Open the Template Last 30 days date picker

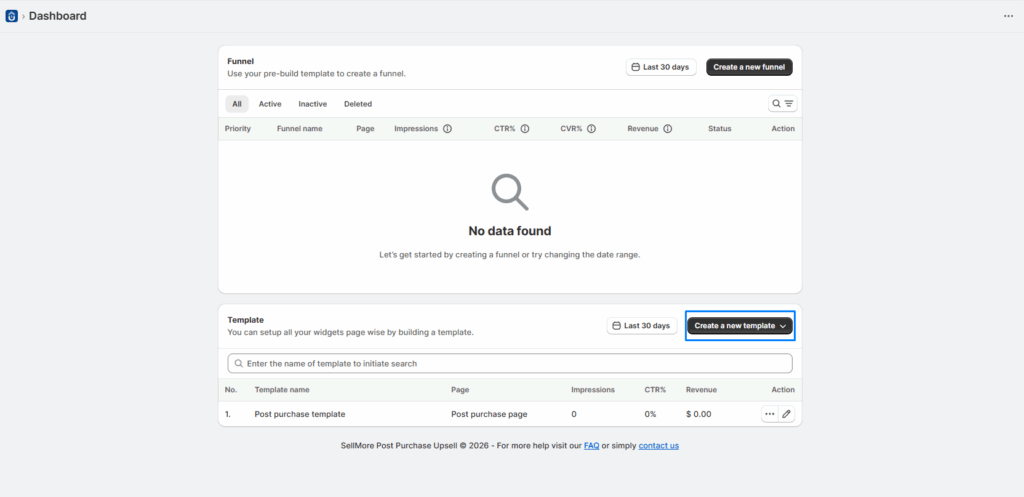click(x=642, y=326)
